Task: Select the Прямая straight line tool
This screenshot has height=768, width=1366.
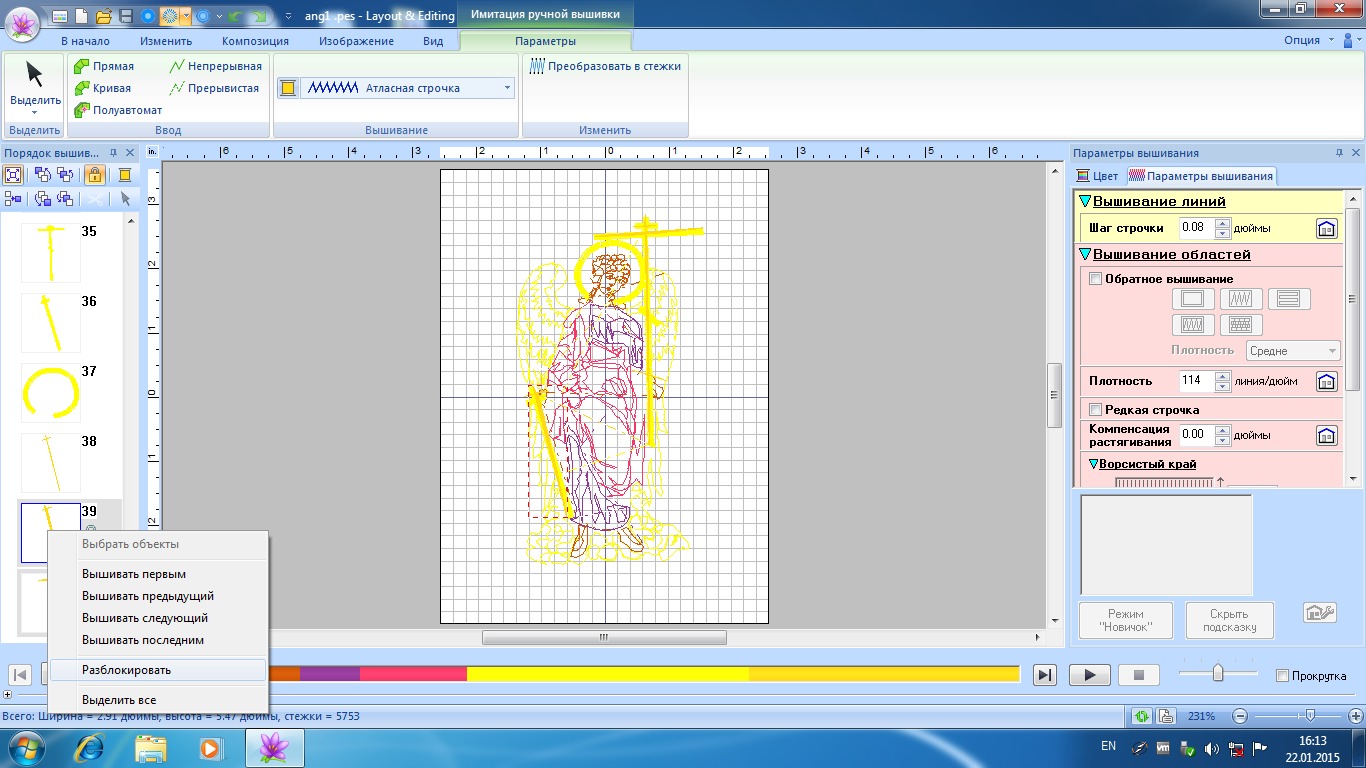Action: point(104,66)
